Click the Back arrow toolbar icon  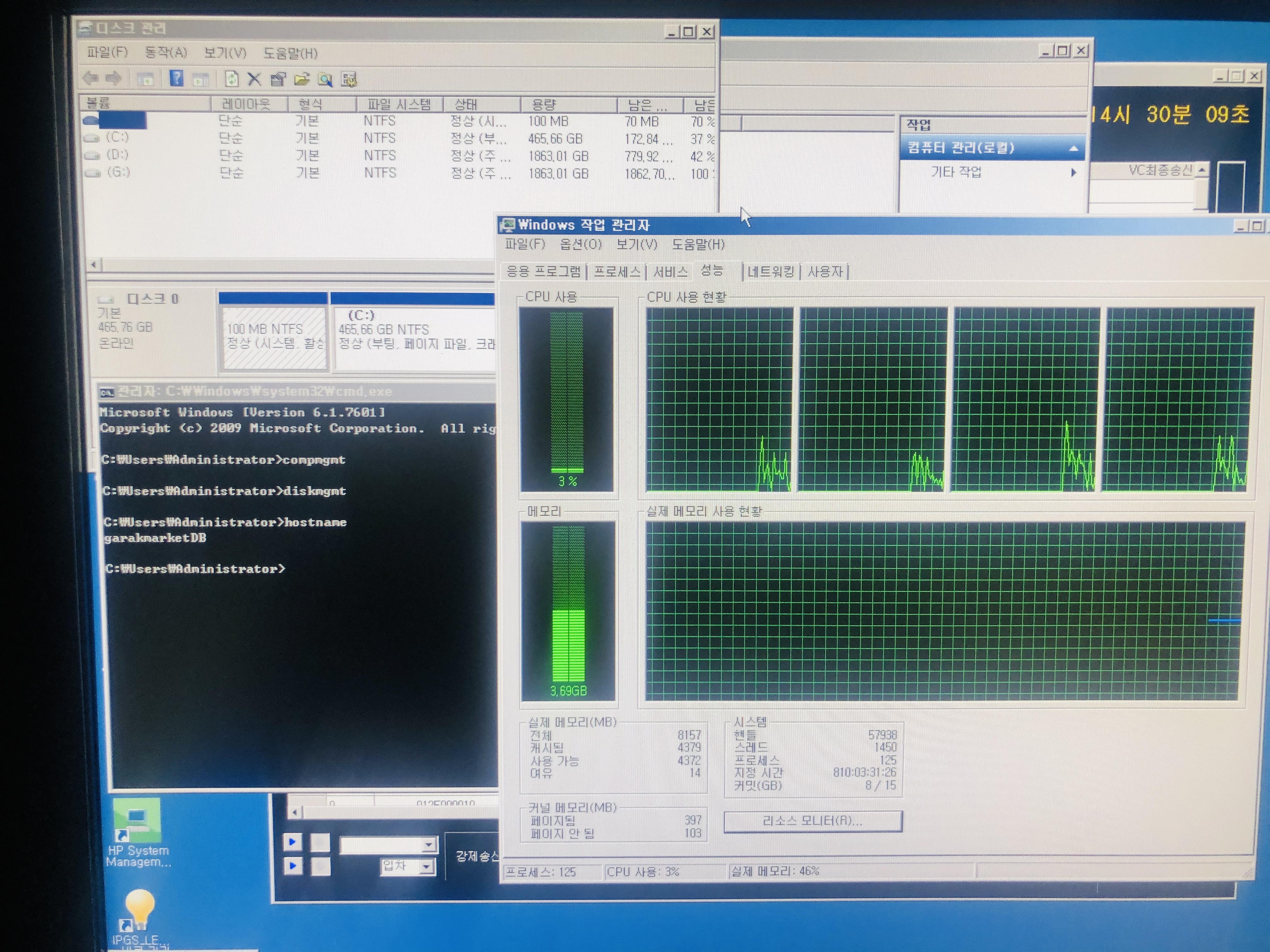click(91, 77)
